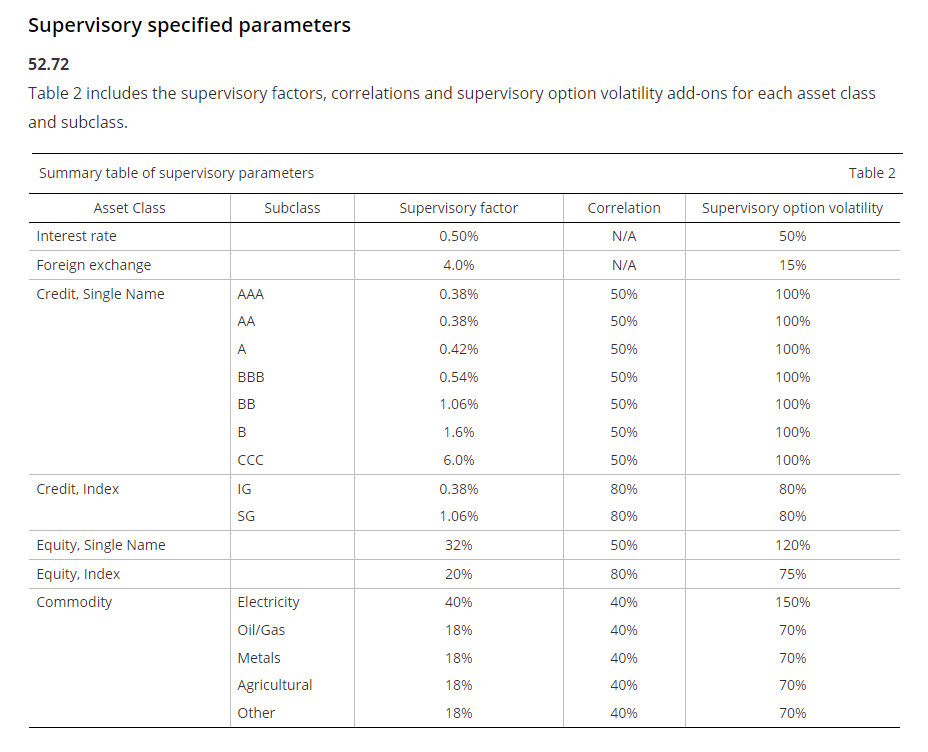Click the 'Credit, Index' asset class cell
Viewport: 928px width, 752px height.
[78, 489]
